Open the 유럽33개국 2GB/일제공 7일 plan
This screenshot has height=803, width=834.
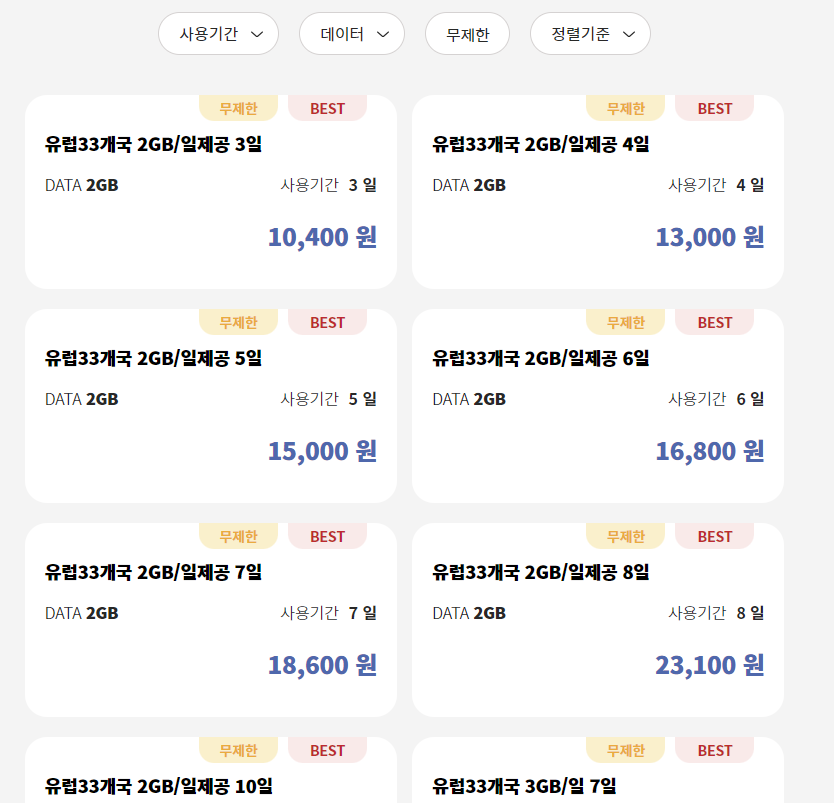153,572
